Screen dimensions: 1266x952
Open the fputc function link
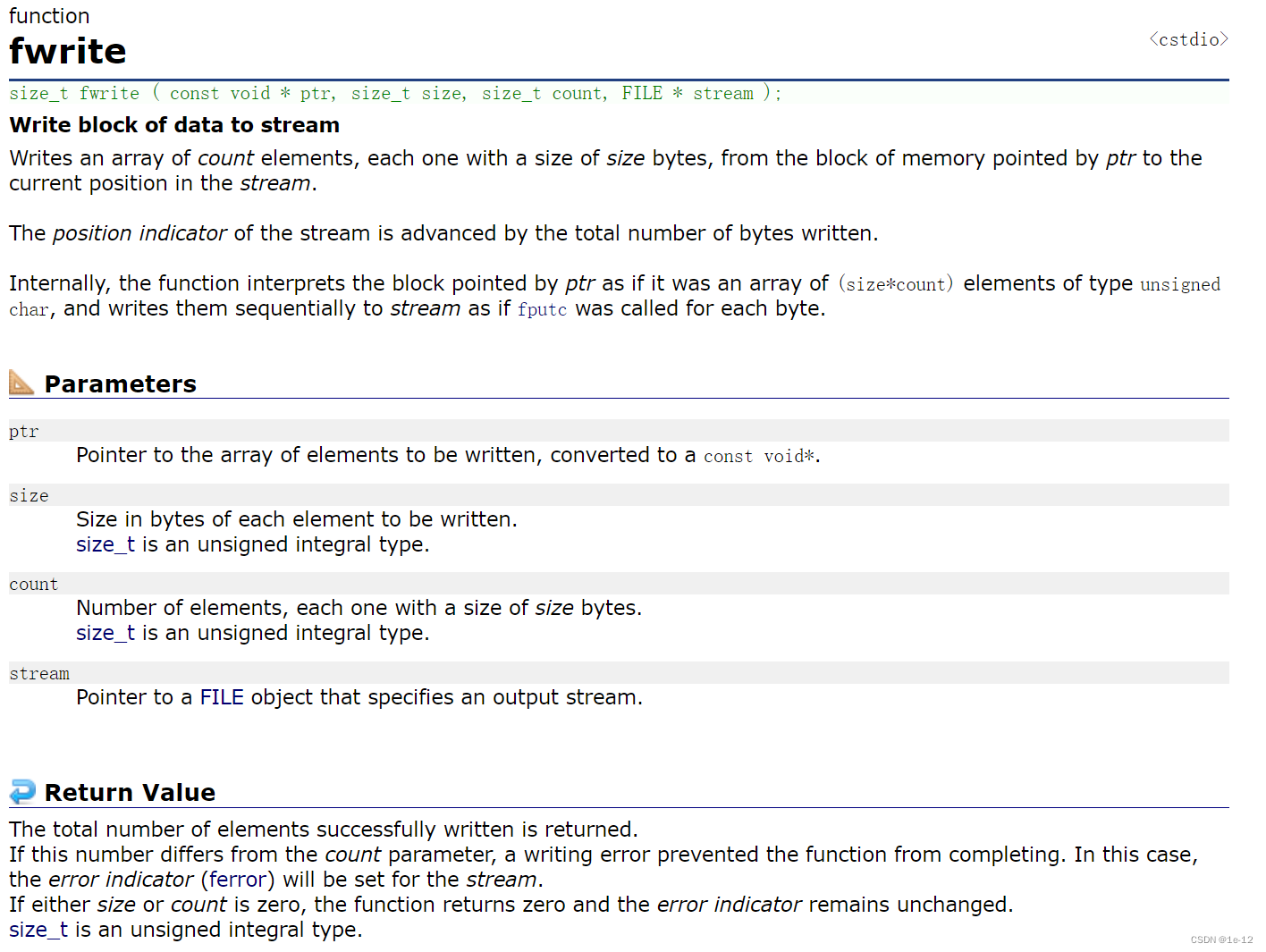point(542,309)
